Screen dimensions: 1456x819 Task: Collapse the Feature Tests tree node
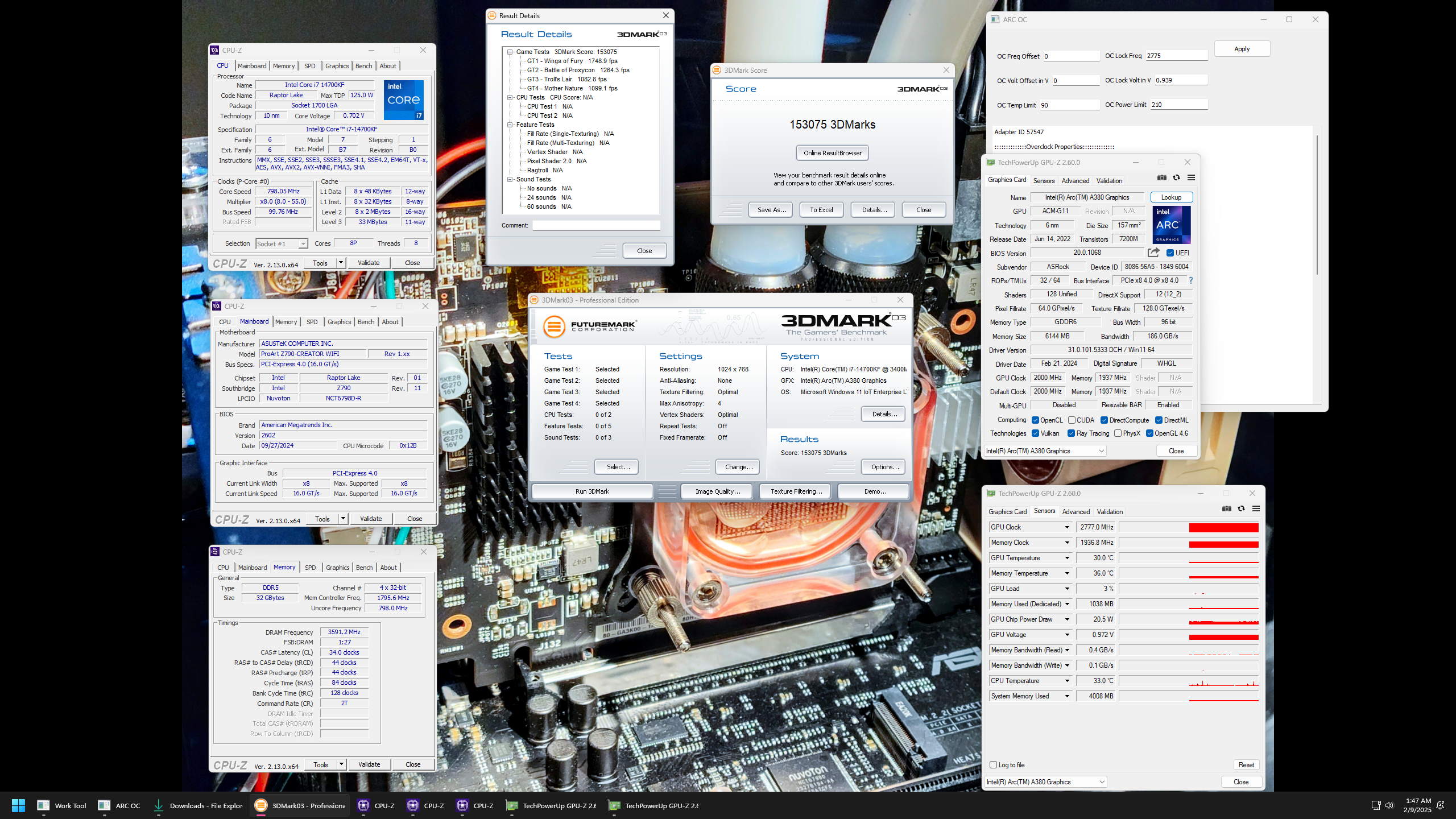(x=510, y=125)
